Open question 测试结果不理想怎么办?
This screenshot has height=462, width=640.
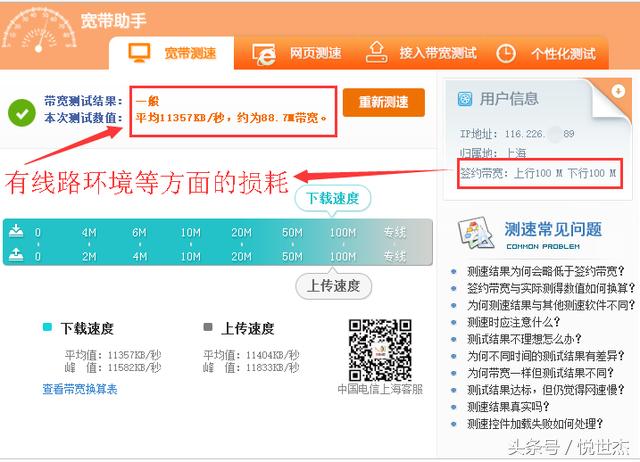tap(524, 339)
